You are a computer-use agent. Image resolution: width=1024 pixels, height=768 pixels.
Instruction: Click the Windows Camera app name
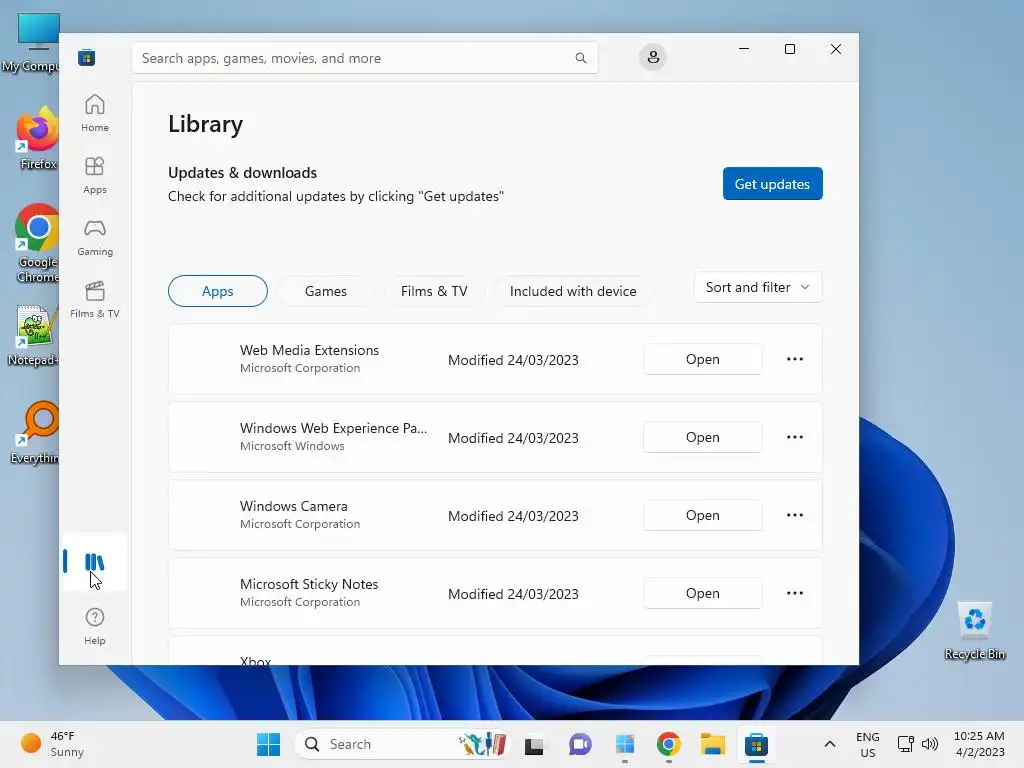coord(293,506)
